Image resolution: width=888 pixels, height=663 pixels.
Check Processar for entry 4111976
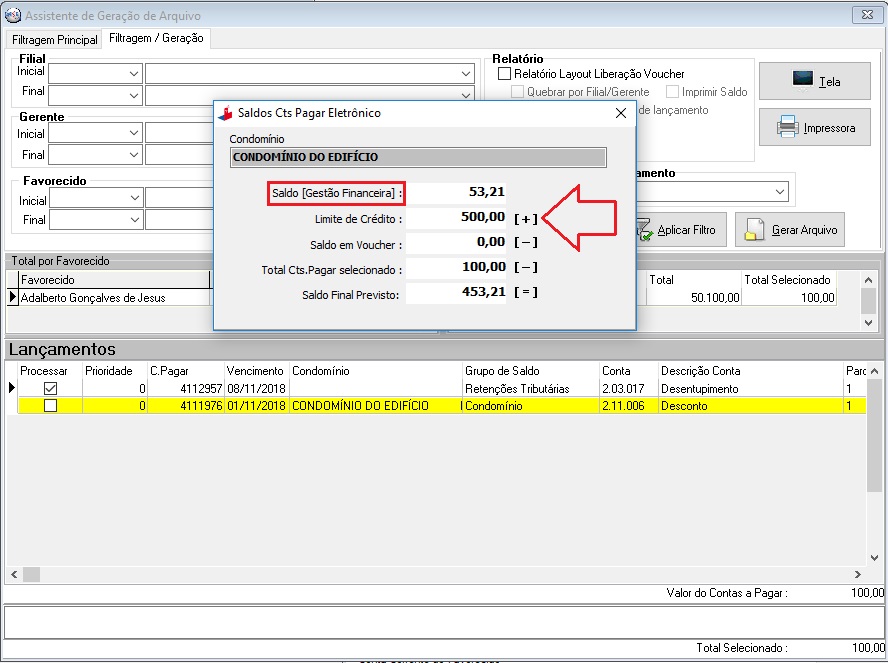coord(50,406)
